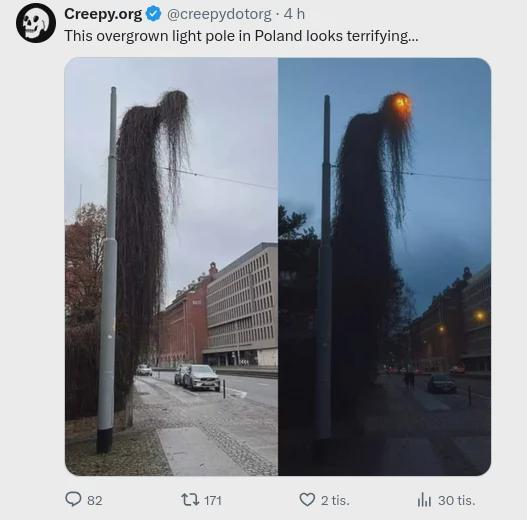Screen dimensions: 527x520
Task: Open the 4 h timestamp link
Action: [294, 14]
